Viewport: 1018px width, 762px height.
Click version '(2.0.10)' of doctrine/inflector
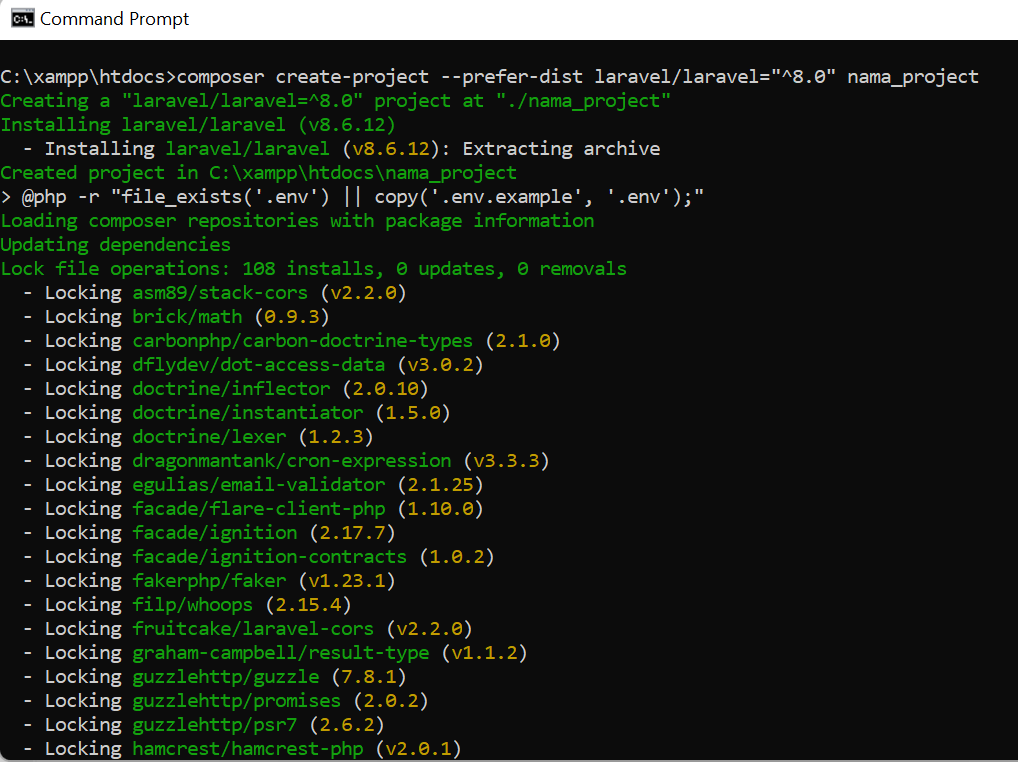[x=386, y=389]
